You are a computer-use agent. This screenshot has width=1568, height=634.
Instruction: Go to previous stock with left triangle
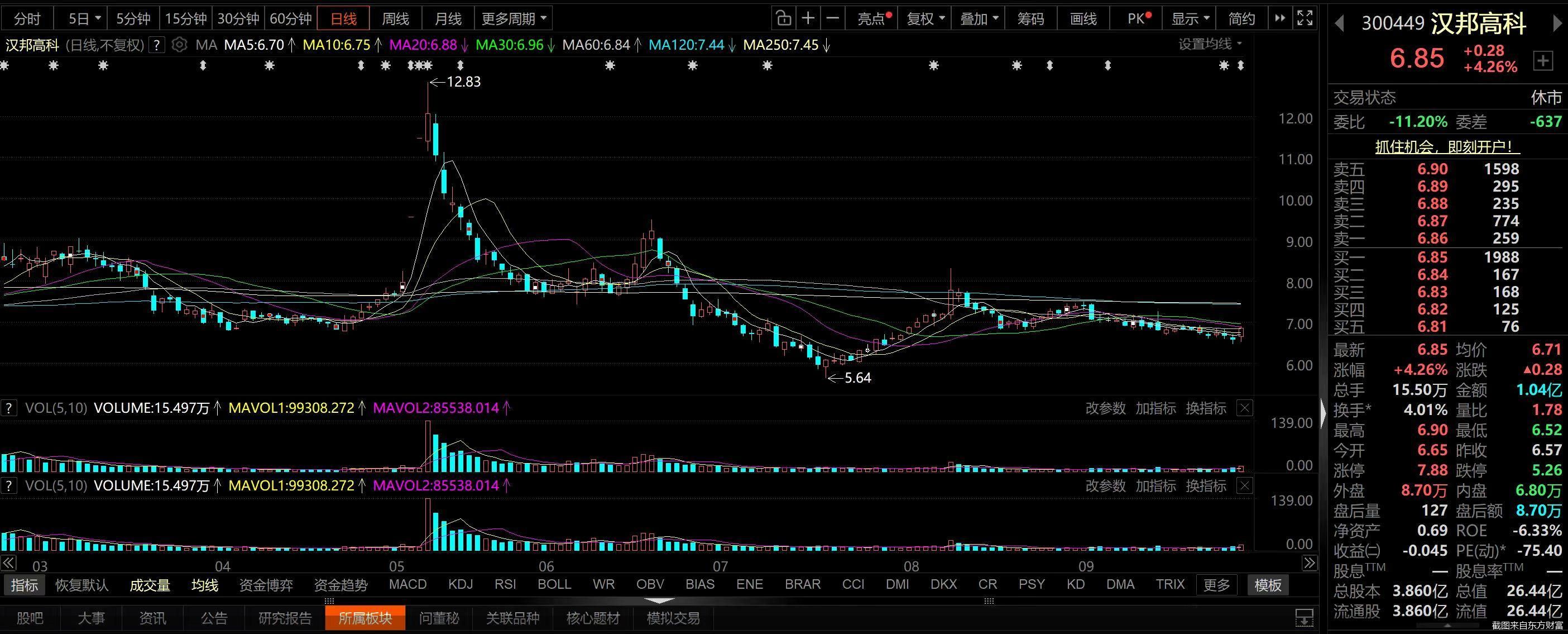[1339, 24]
